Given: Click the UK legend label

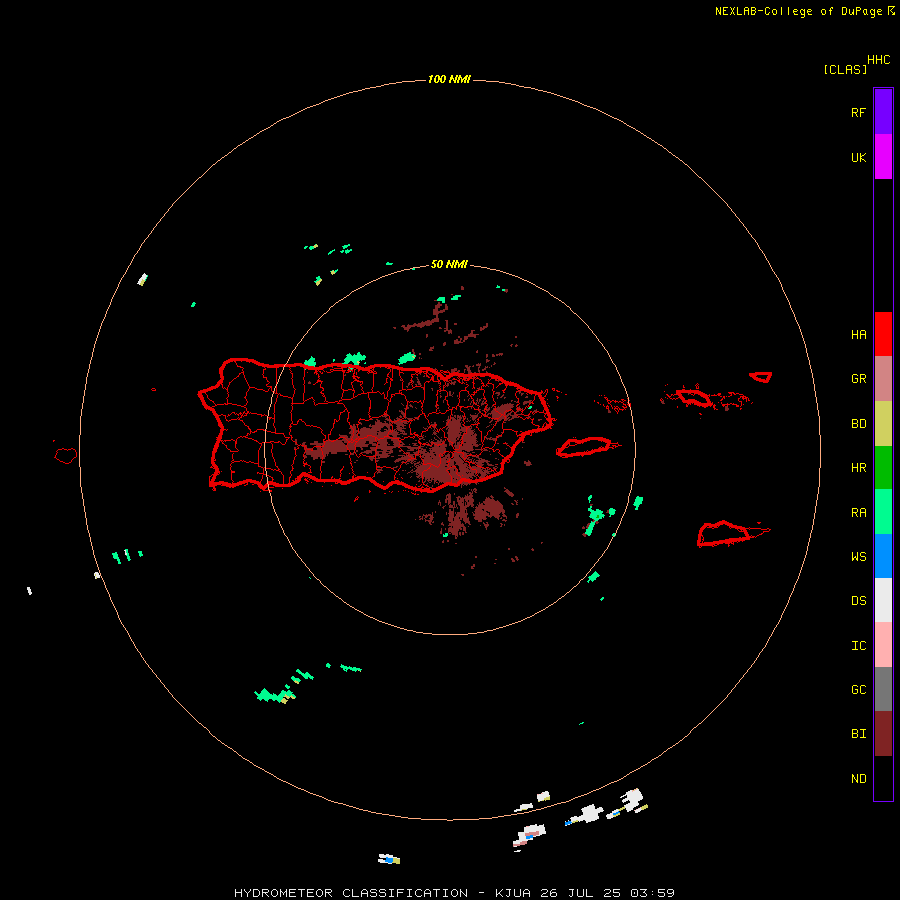Looking at the screenshot, I should tap(858, 157).
